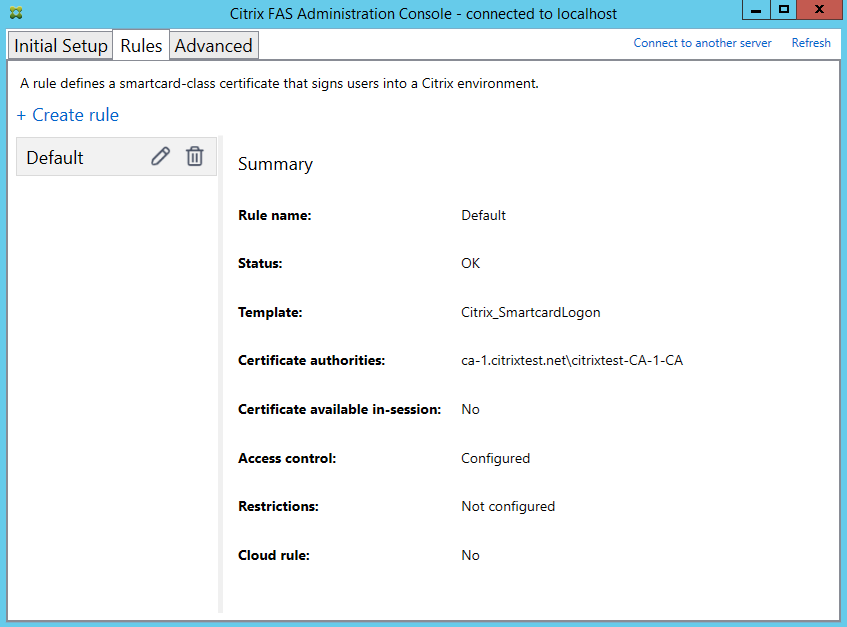This screenshot has width=847, height=627.
Task: Click the Status label
Action: [x=260, y=263]
